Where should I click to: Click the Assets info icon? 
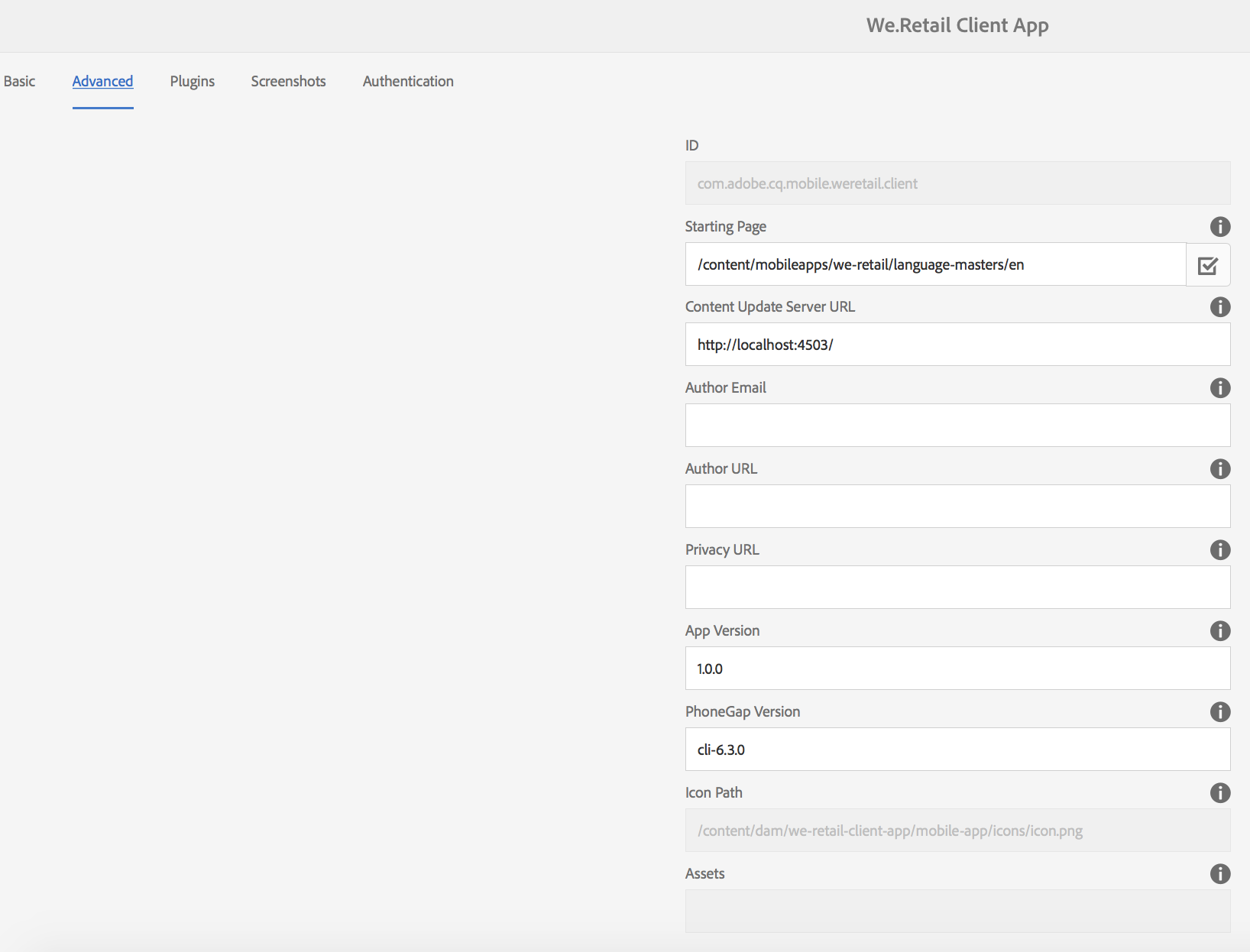click(x=1220, y=873)
